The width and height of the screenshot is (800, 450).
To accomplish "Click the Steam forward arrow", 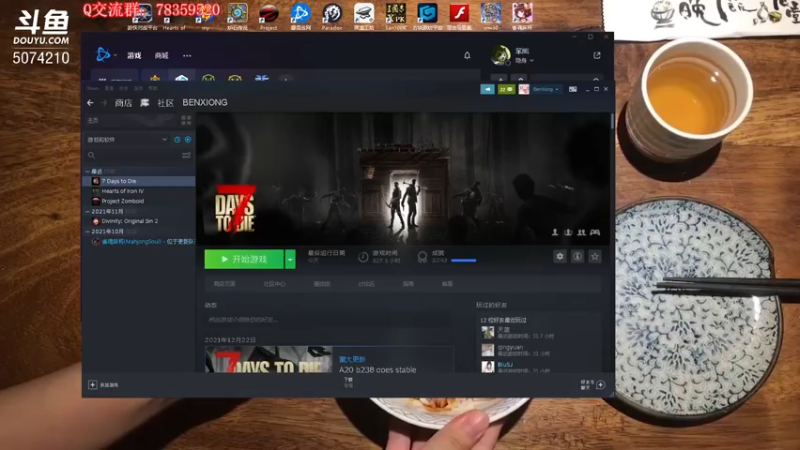I will [x=104, y=103].
